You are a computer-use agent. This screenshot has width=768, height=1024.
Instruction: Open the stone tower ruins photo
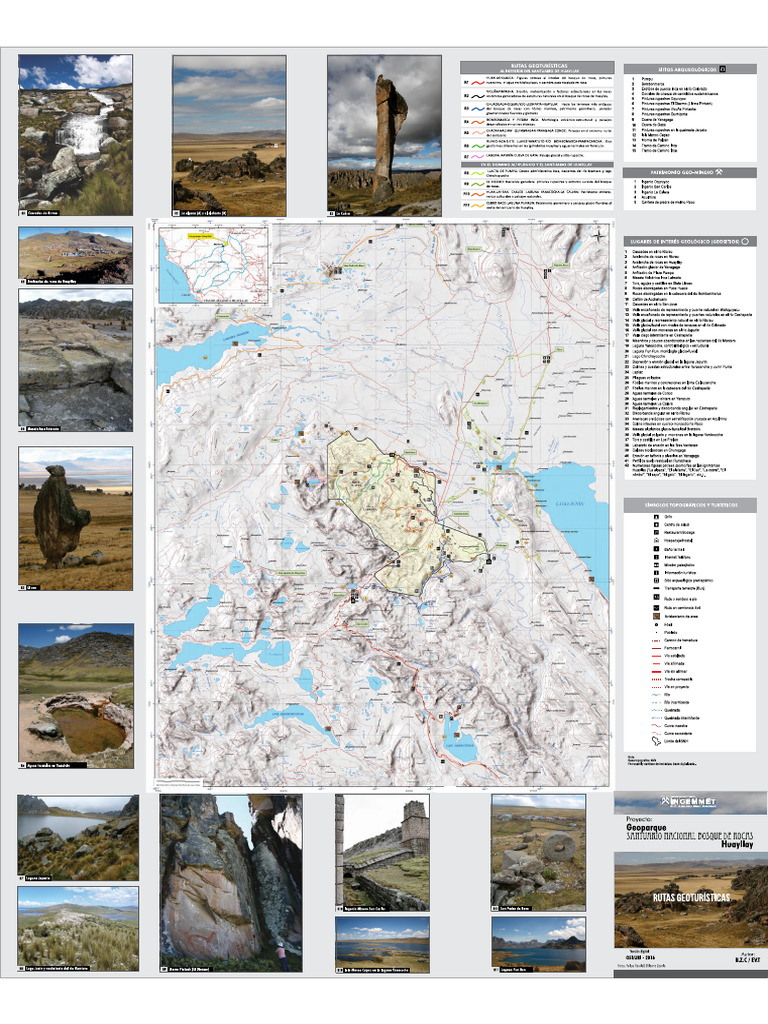coord(383,853)
